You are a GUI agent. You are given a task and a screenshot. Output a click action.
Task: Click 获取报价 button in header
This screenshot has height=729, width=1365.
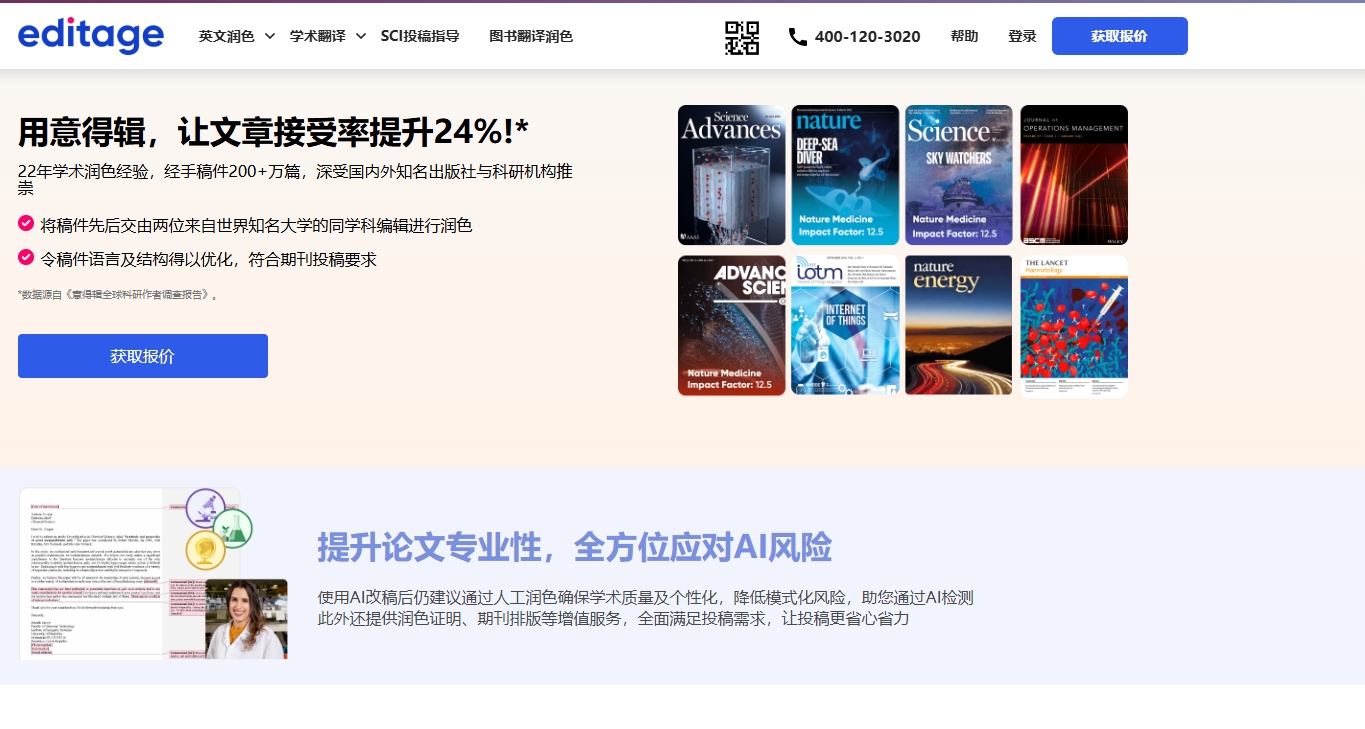pos(1120,36)
